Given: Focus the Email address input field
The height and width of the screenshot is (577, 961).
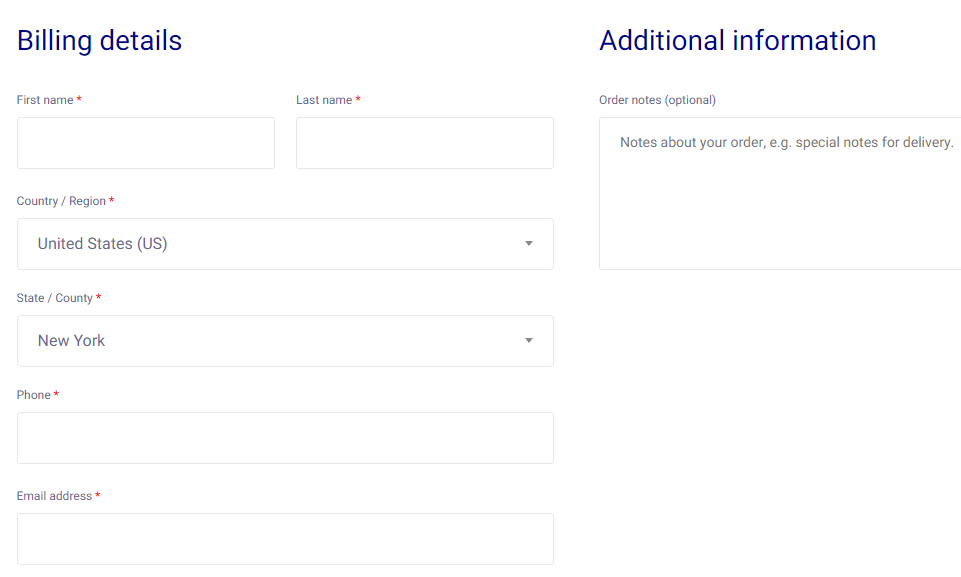Looking at the screenshot, I should coord(285,539).
